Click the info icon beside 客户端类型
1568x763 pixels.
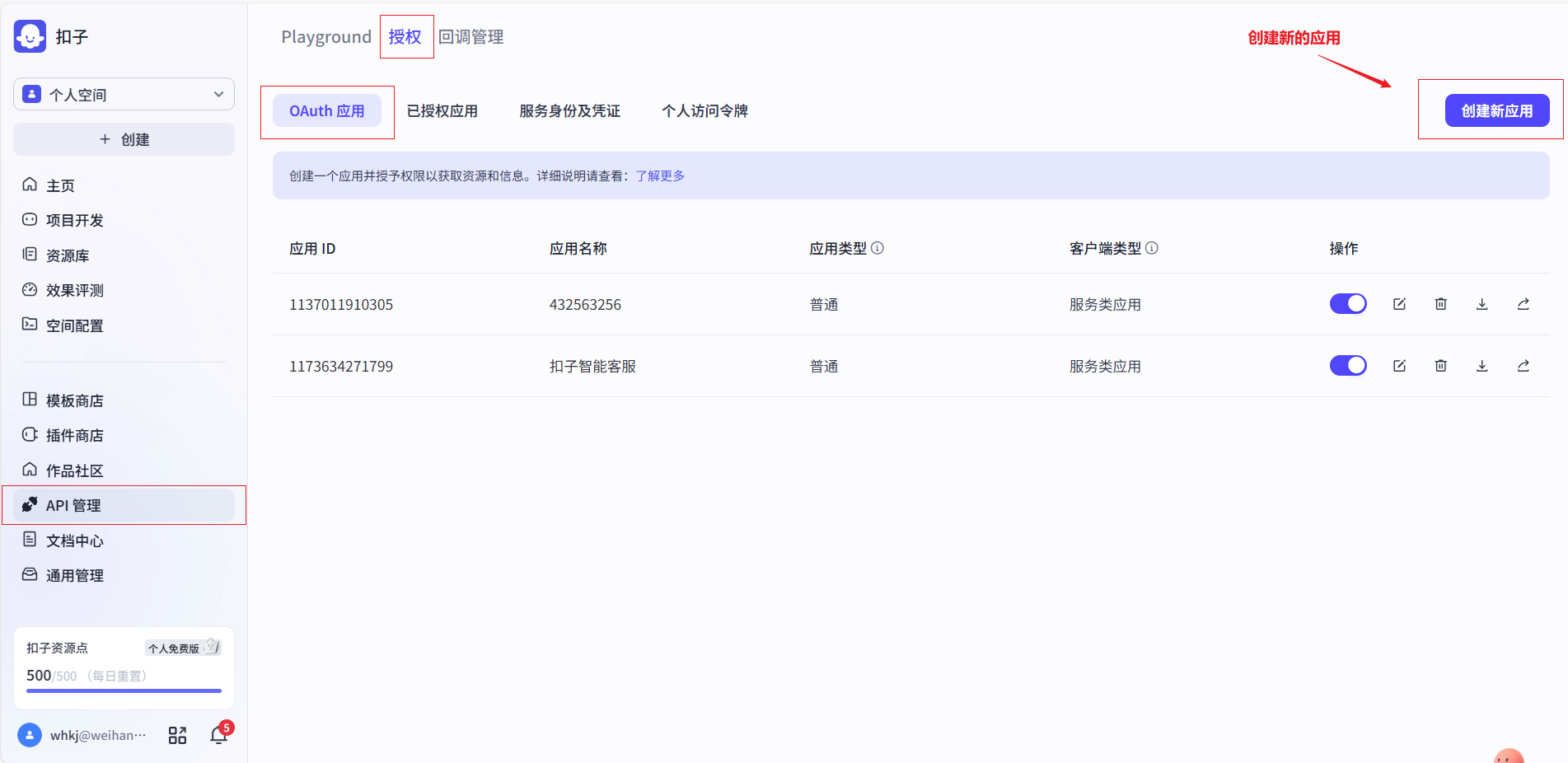pyautogui.click(x=1152, y=248)
